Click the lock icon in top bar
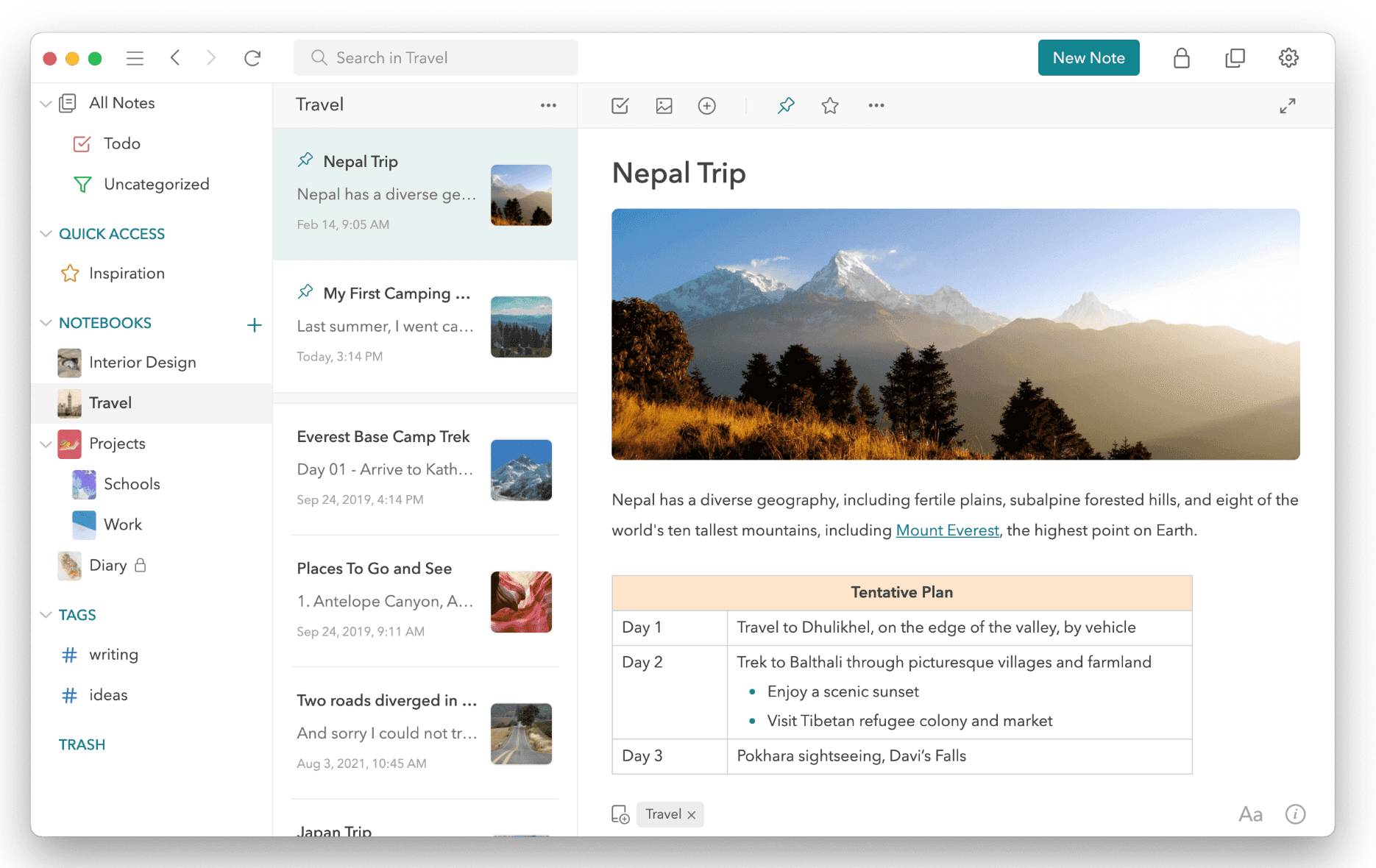The image size is (1376, 868). 1181,57
